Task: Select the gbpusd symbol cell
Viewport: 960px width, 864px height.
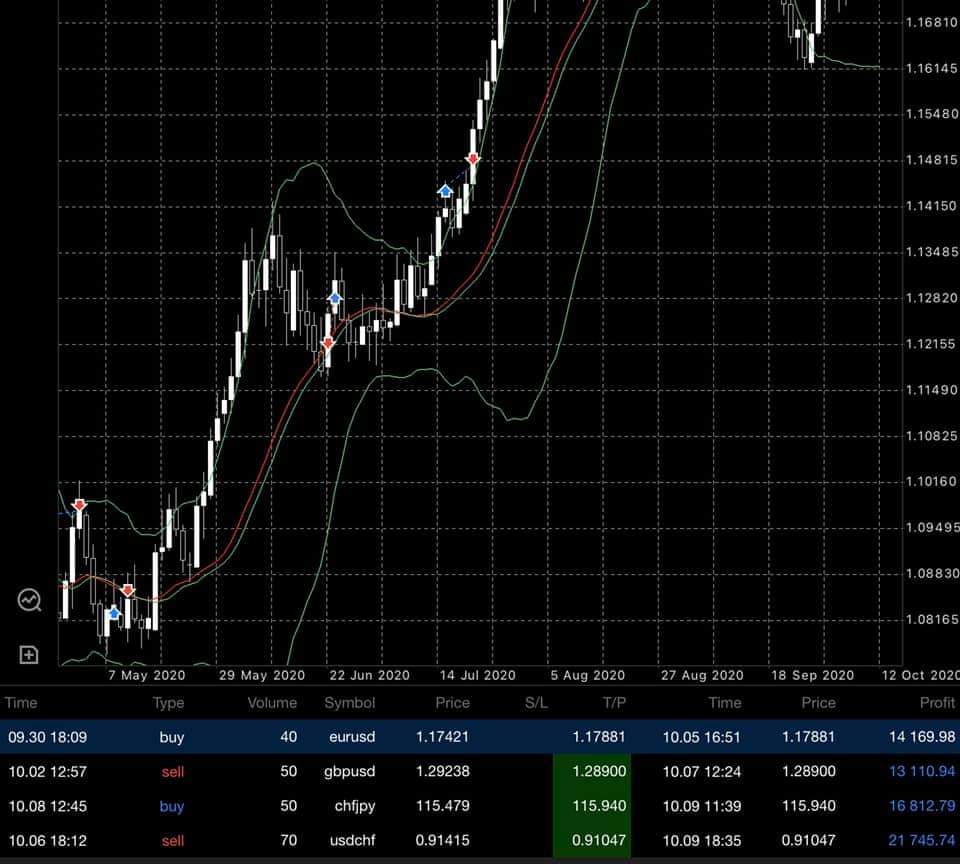Action: pyautogui.click(x=350, y=772)
